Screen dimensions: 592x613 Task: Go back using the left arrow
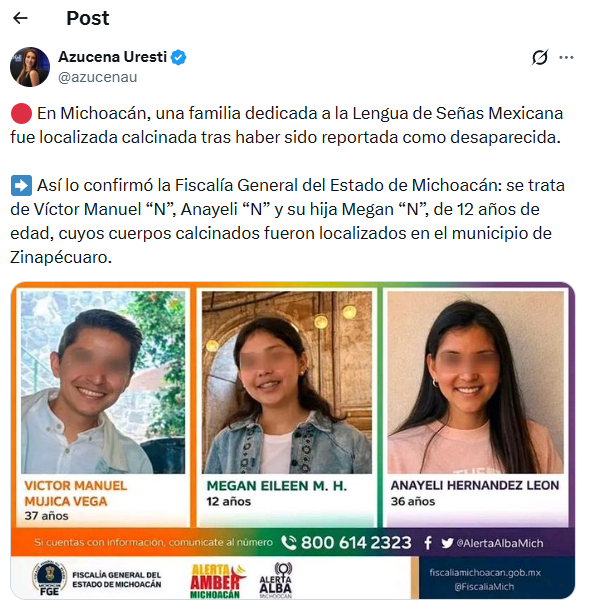(20, 18)
